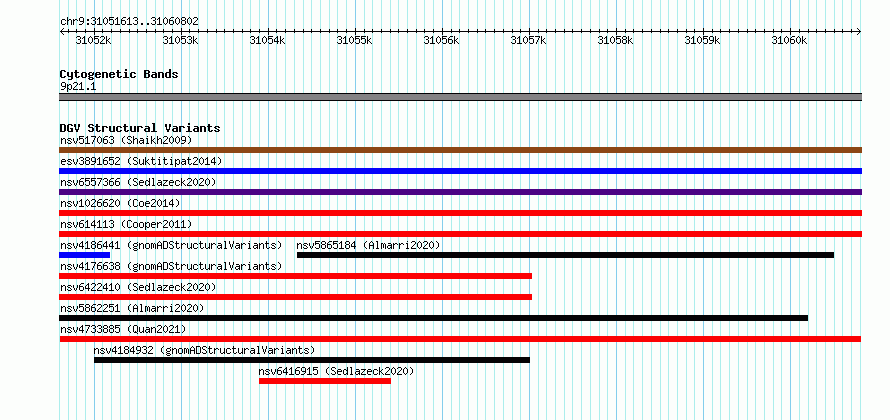Click the red nsv1026620 variant bar

(x=460, y=213)
